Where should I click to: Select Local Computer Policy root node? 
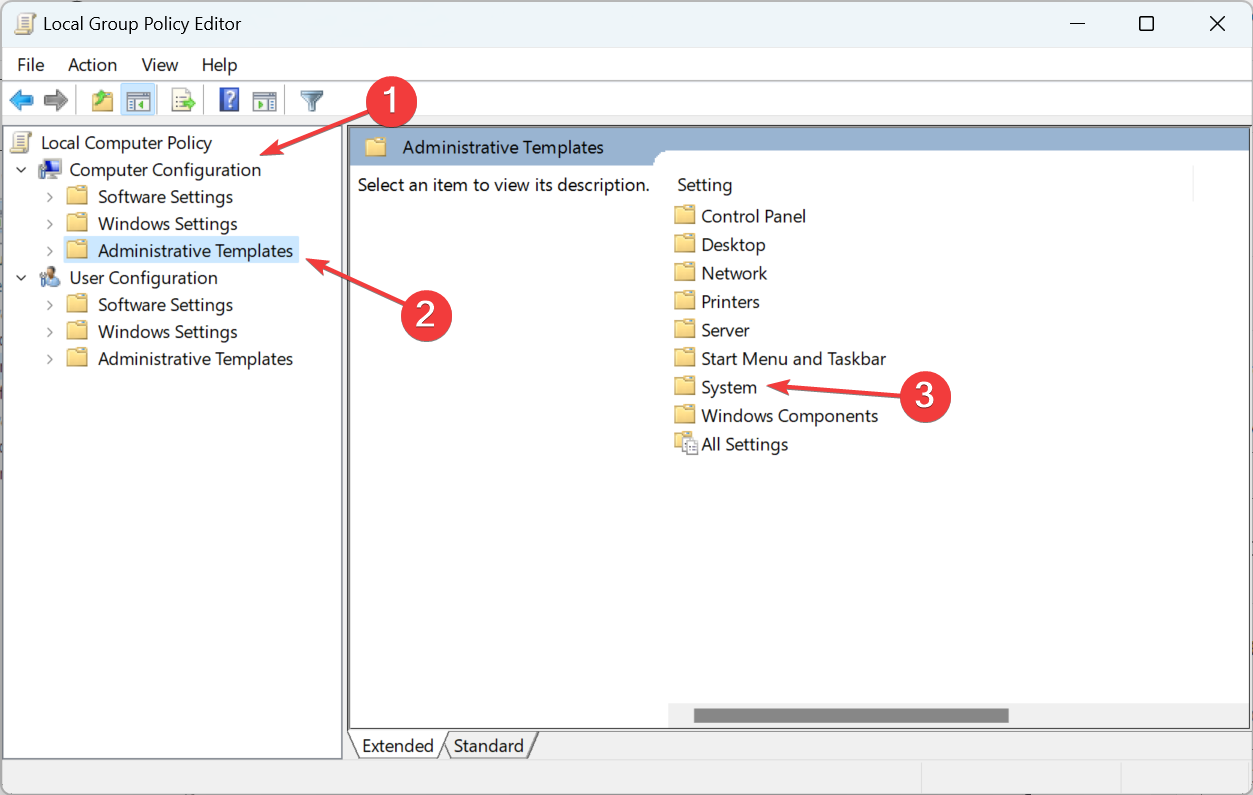pos(126,143)
